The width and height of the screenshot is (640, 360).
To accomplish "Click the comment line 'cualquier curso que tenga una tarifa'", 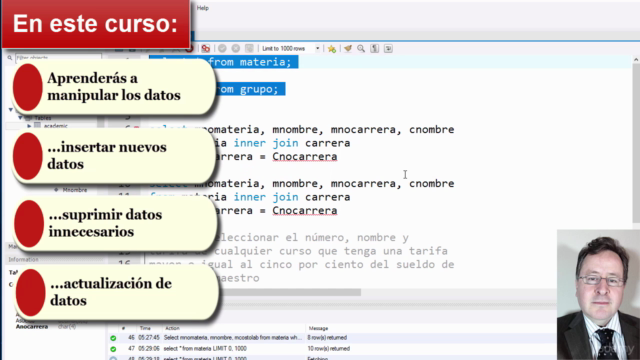I will [331, 251].
